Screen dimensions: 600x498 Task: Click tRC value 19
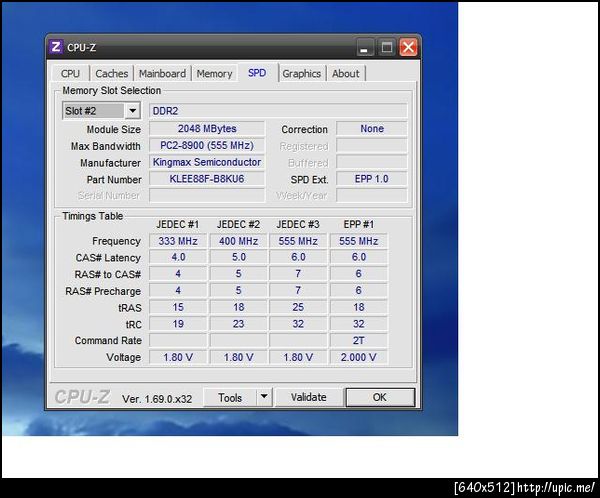click(x=178, y=324)
